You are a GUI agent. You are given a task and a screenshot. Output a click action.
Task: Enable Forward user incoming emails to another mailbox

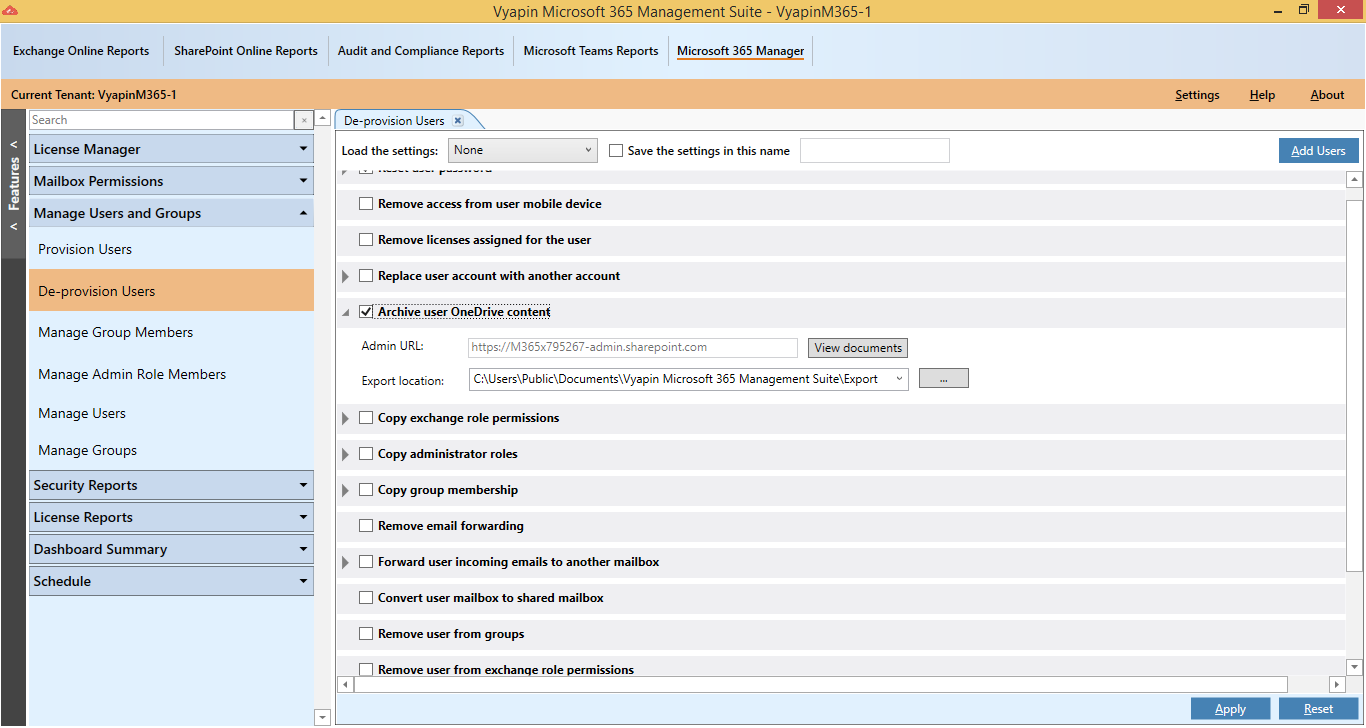tap(366, 562)
